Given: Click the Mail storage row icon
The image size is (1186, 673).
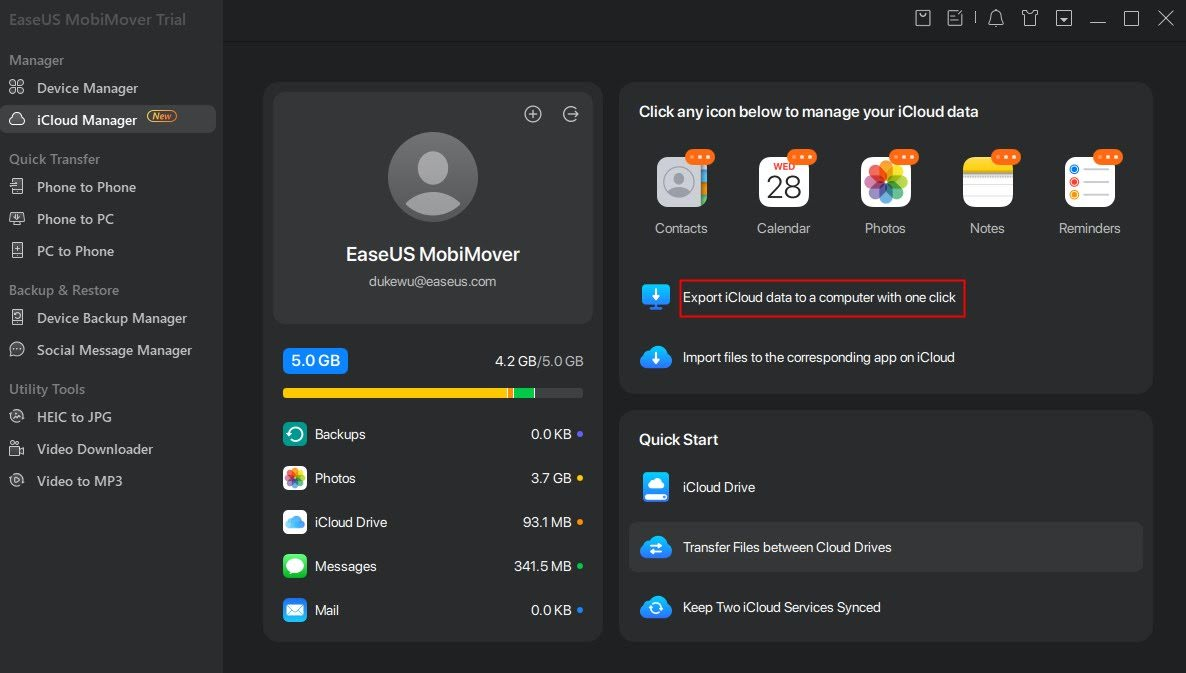Looking at the screenshot, I should click(x=295, y=609).
